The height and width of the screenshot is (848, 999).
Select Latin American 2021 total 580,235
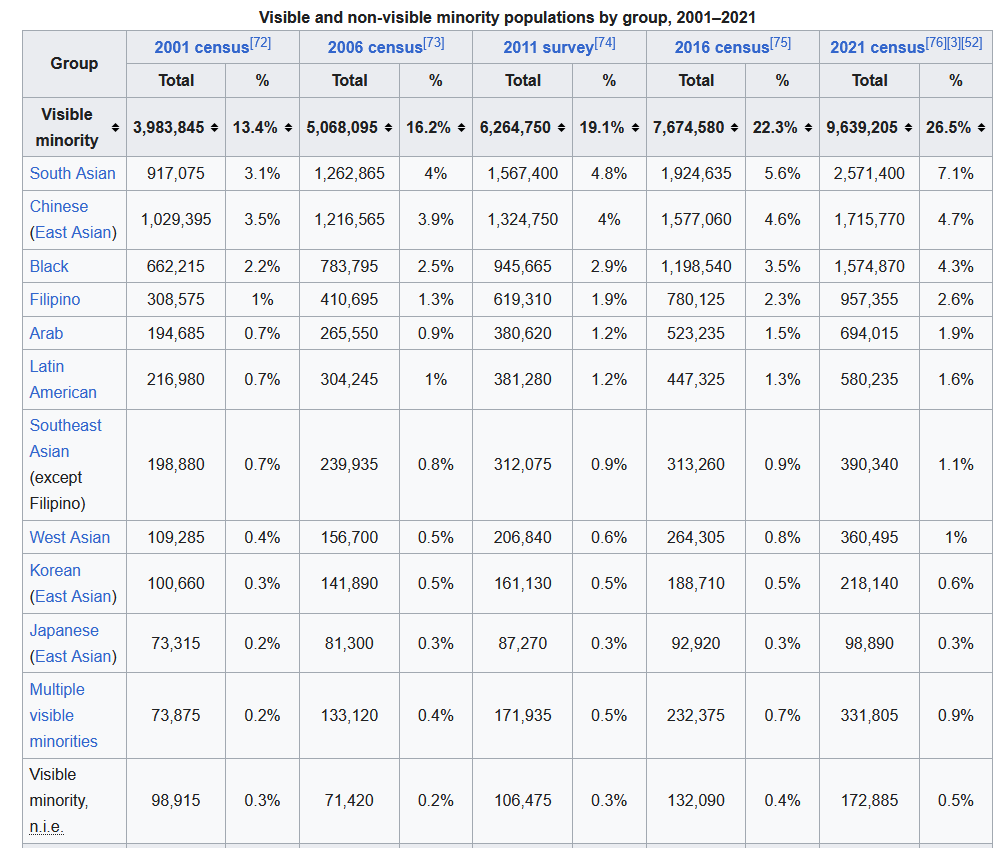pos(870,380)
